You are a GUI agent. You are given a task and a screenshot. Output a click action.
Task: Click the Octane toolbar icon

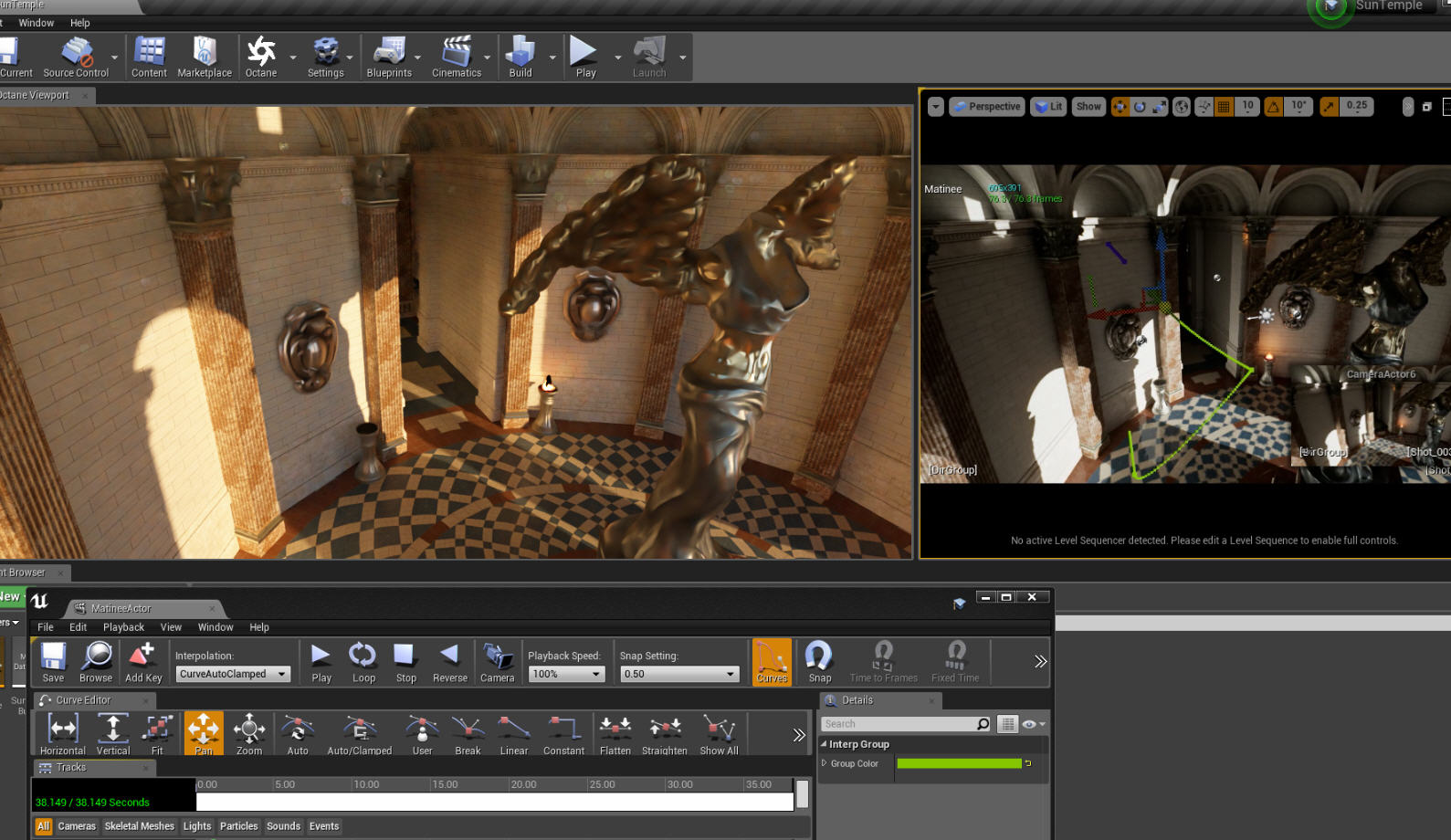(261, 57)
